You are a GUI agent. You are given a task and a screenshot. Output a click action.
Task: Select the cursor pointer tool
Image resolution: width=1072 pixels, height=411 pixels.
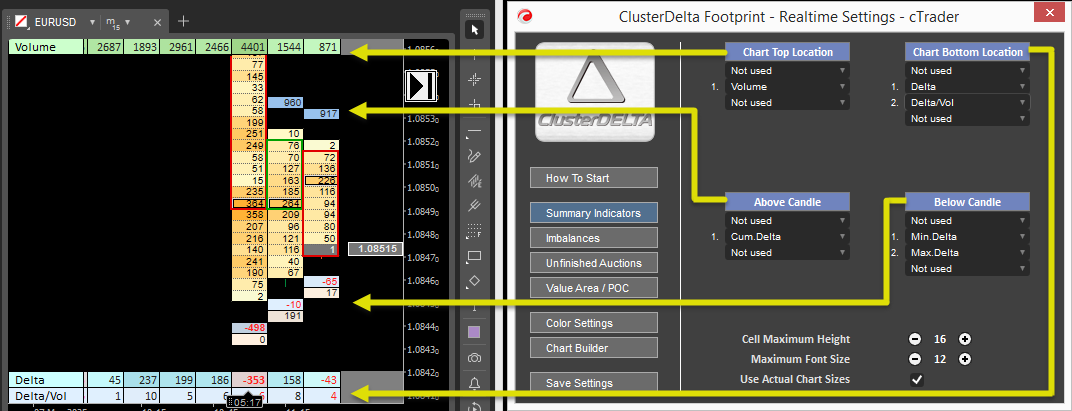[x=476, y=29]
